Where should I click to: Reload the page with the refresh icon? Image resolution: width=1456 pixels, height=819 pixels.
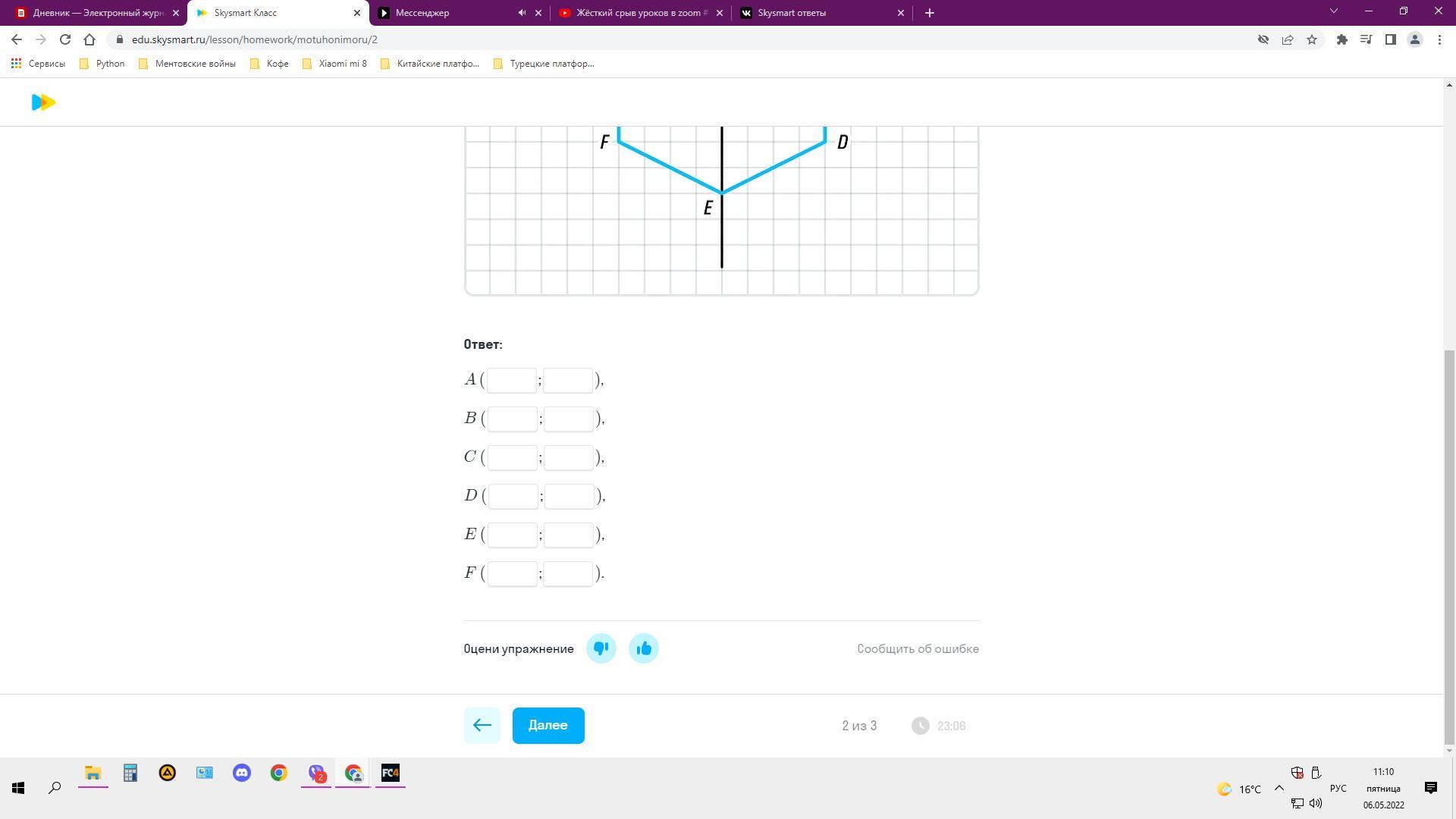pyautogui.click(x=65, y=39)
